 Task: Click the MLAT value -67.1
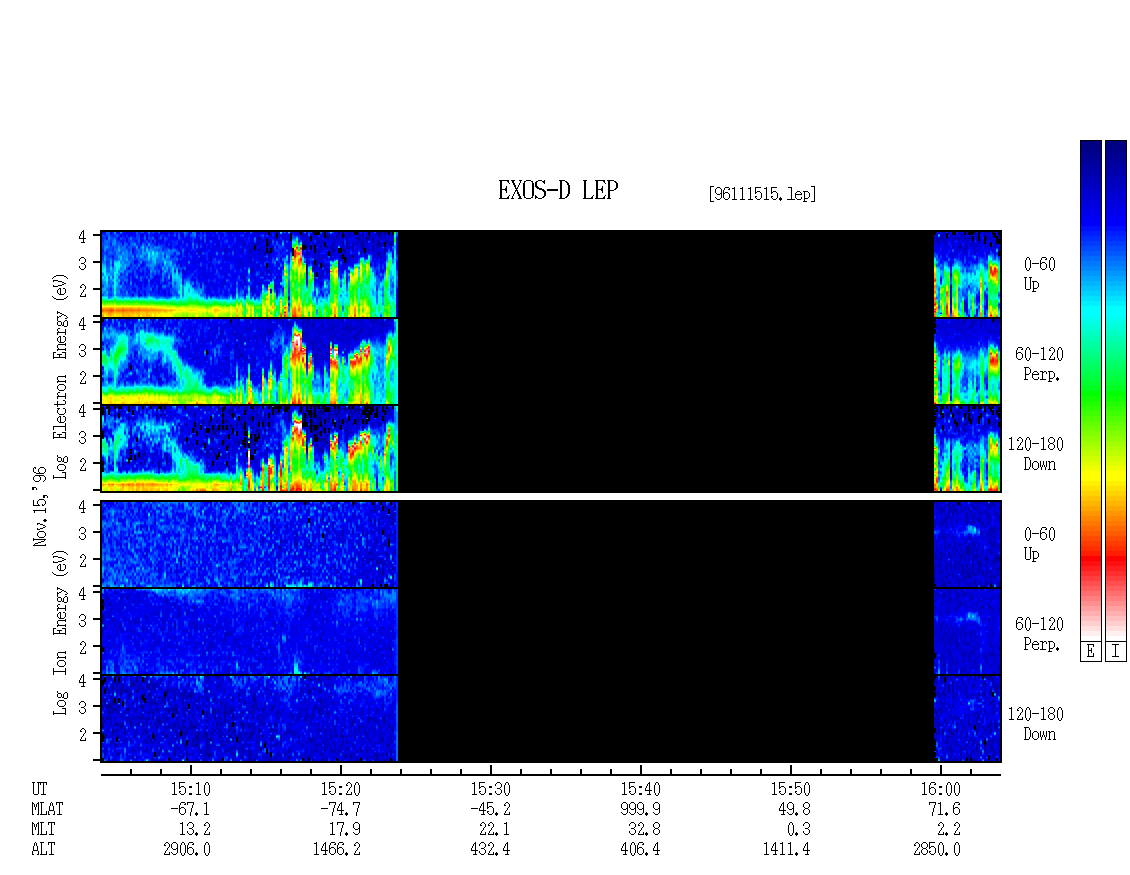tap(190, 809)
